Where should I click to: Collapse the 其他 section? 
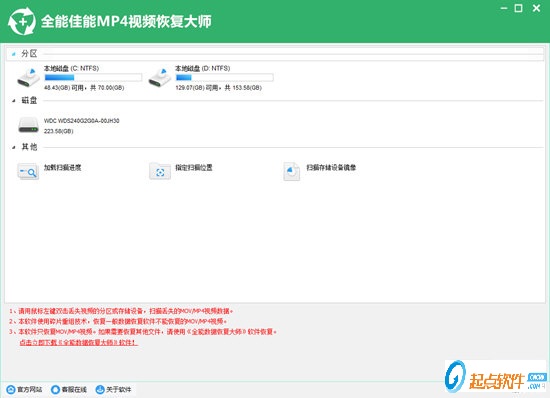(x=14, y=147)
